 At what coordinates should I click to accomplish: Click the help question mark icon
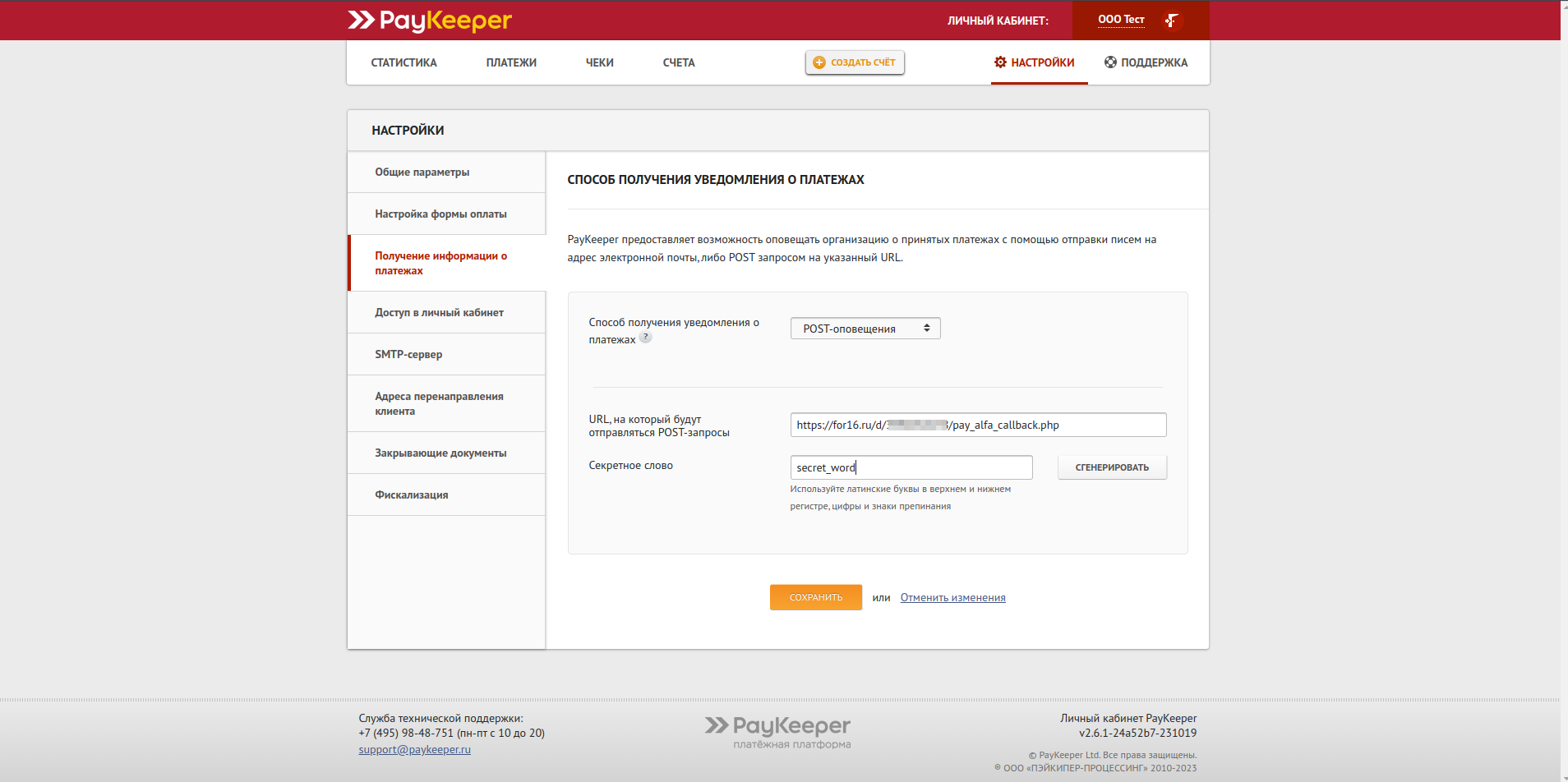(x=646, y=338)
